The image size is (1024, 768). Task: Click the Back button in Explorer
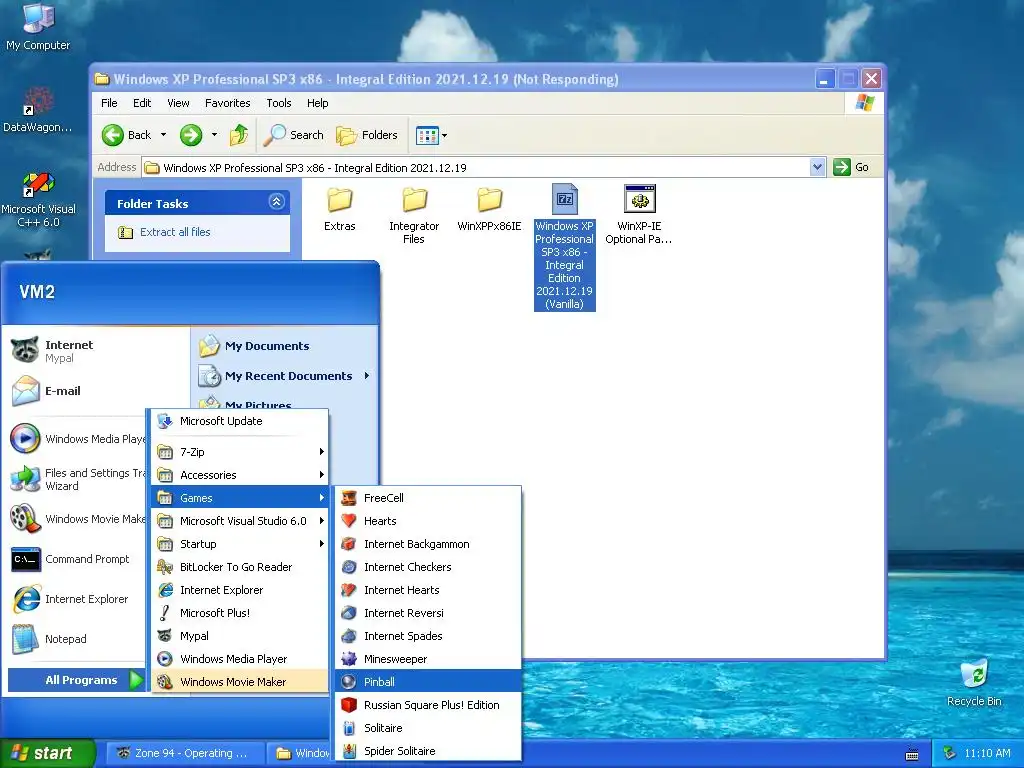coord(127,135)
